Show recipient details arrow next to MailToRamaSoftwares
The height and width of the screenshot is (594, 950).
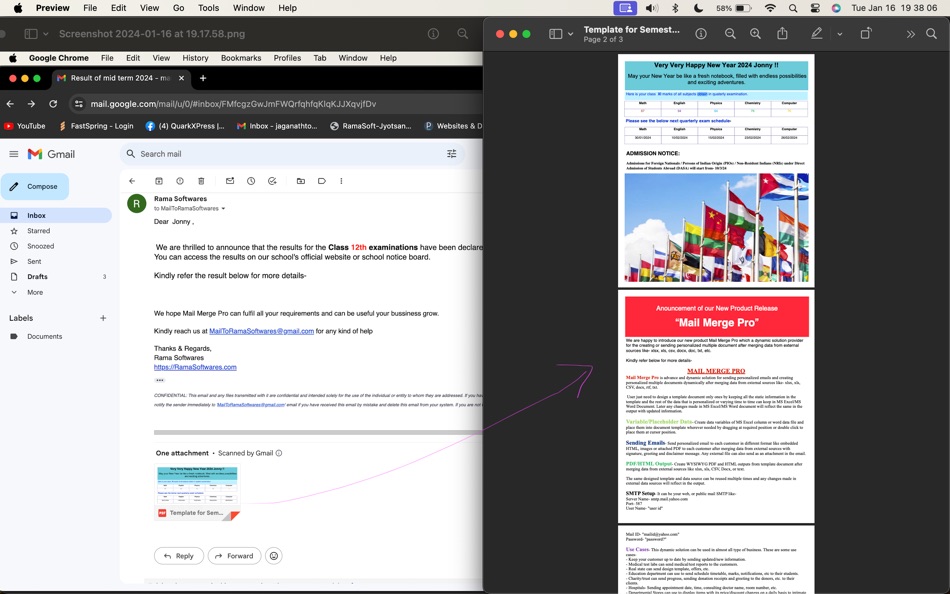pyautogui.click(x=223, y=209)
